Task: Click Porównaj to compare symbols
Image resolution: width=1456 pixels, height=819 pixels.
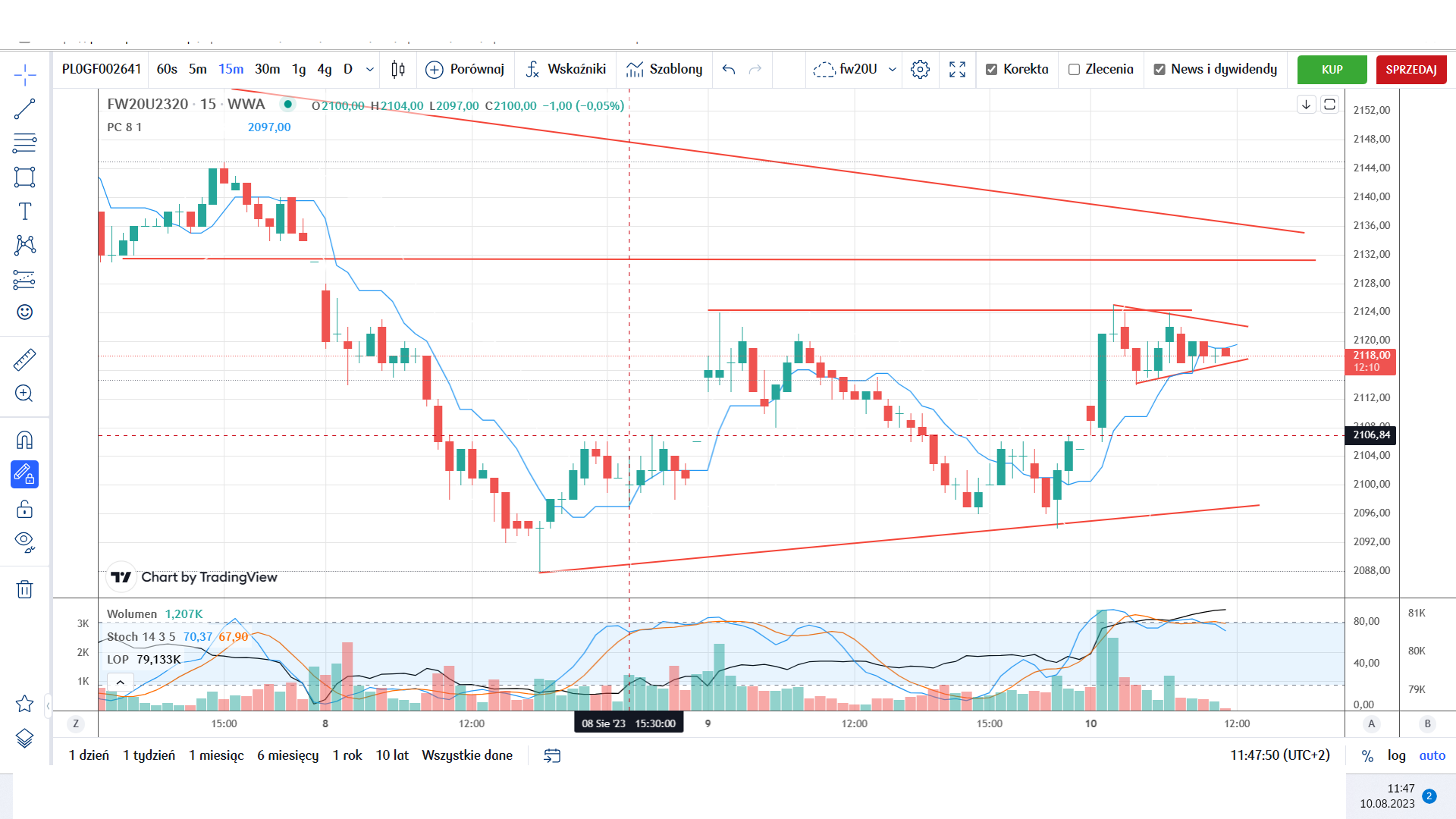Action: click(x=465, y=69)
